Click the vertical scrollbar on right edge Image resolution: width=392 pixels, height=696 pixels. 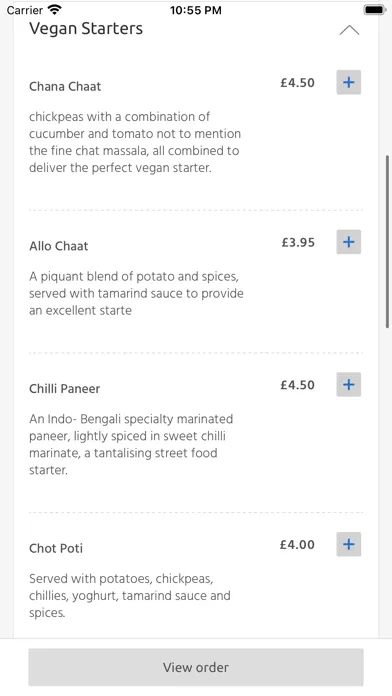click(x=388, y=241)
